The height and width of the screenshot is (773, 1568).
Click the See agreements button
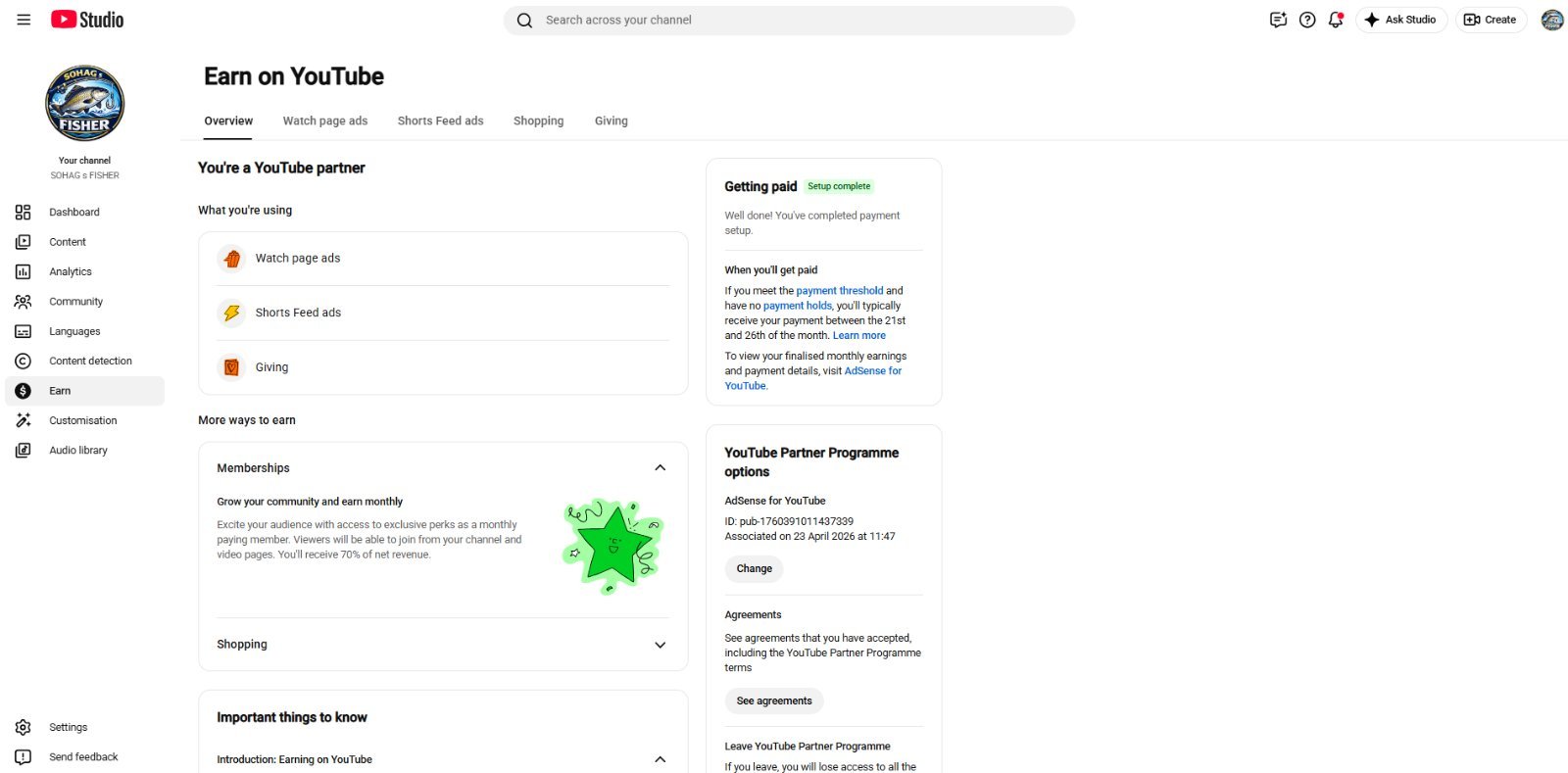point(774,701)
